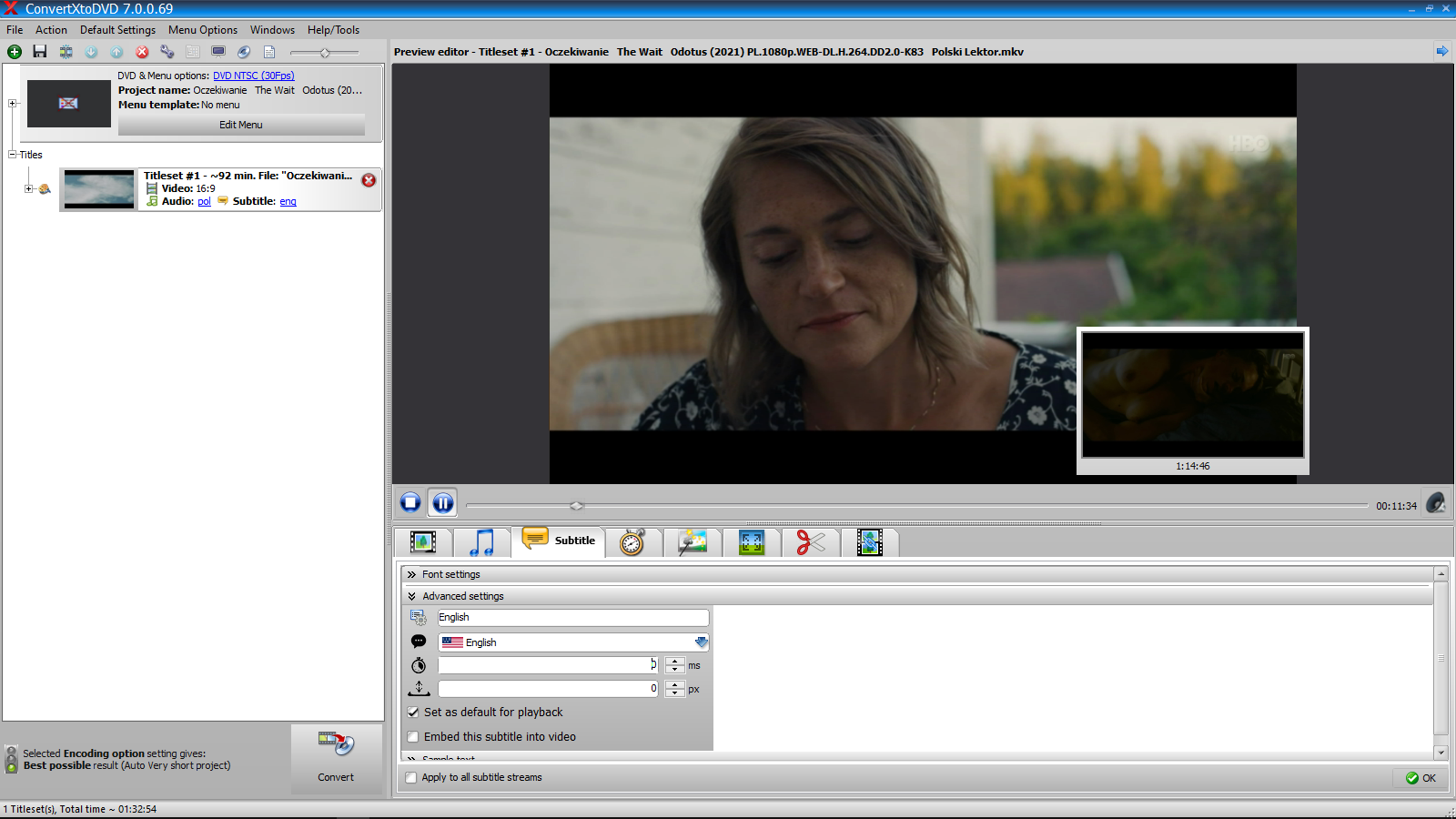Click the toolbar zoom slider handle
The width and height of the screenshot is (1456, 819).
[x=325, y=53]
